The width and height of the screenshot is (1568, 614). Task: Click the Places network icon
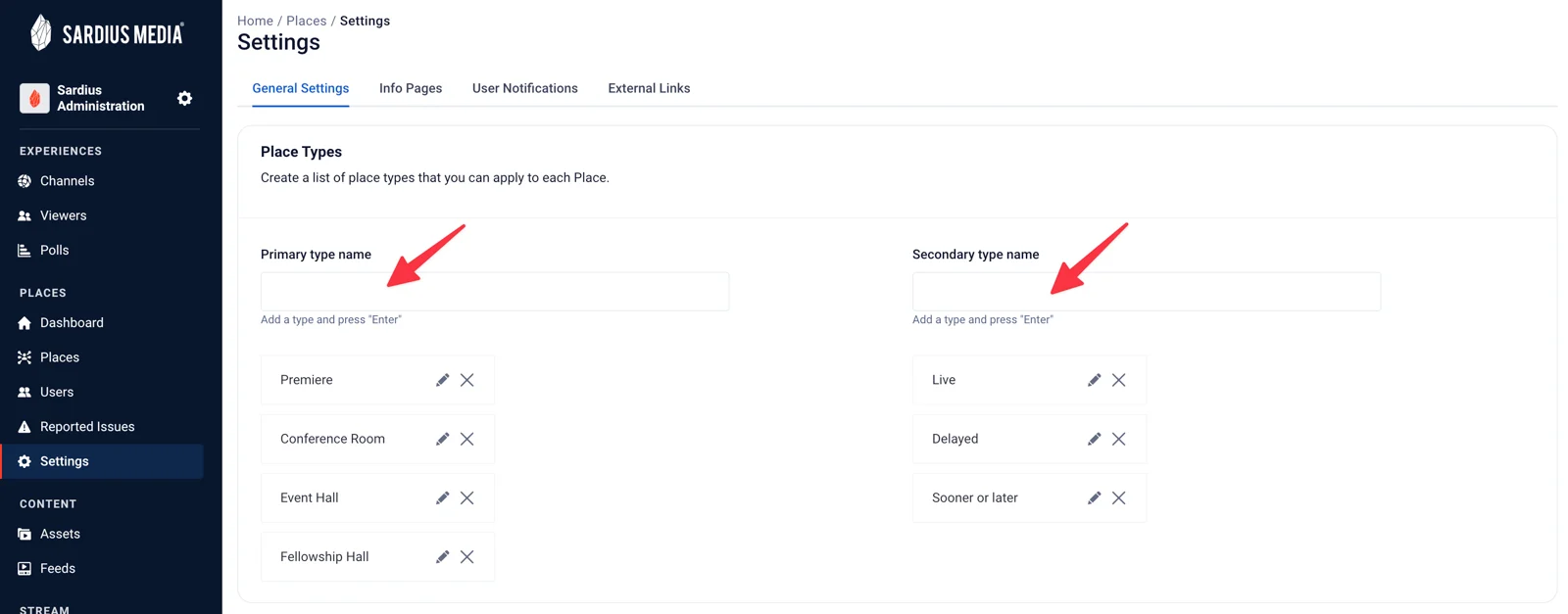pyautogui.click(x=24, y=357)
